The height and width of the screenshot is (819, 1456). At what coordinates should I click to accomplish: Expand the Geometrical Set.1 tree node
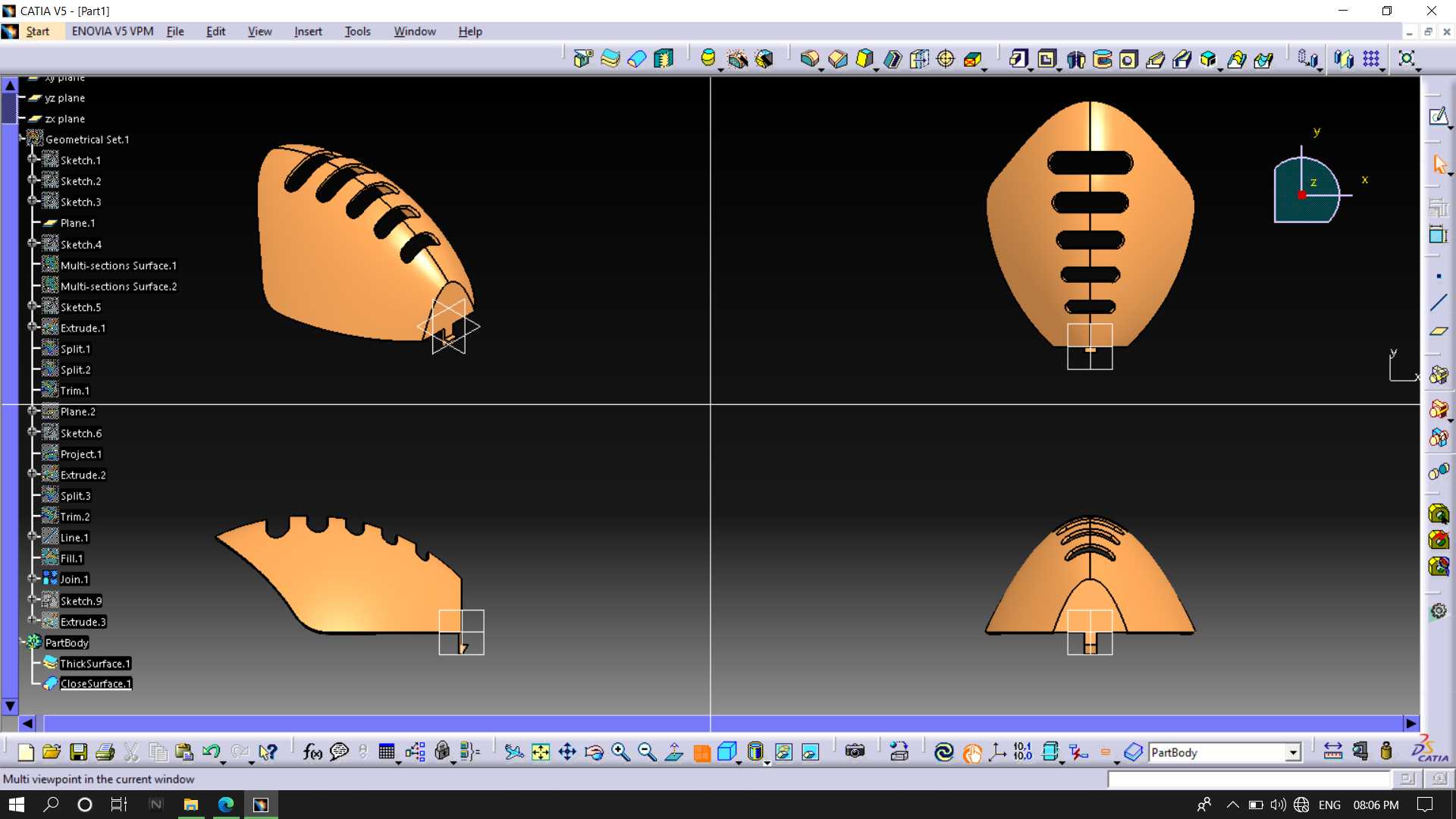tap(22, 139)
